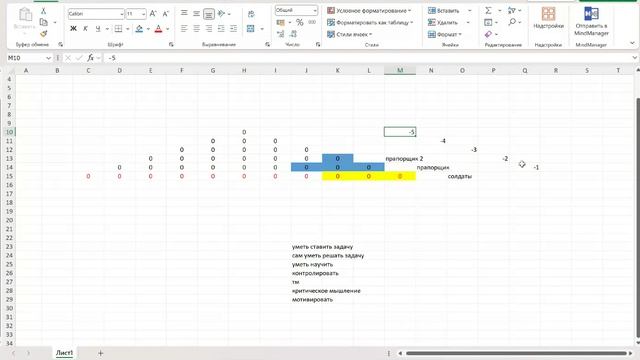Increase font size with the larger A icon
Image resolution: width=640 pixels, height=360 pixels.
point(153,14)
